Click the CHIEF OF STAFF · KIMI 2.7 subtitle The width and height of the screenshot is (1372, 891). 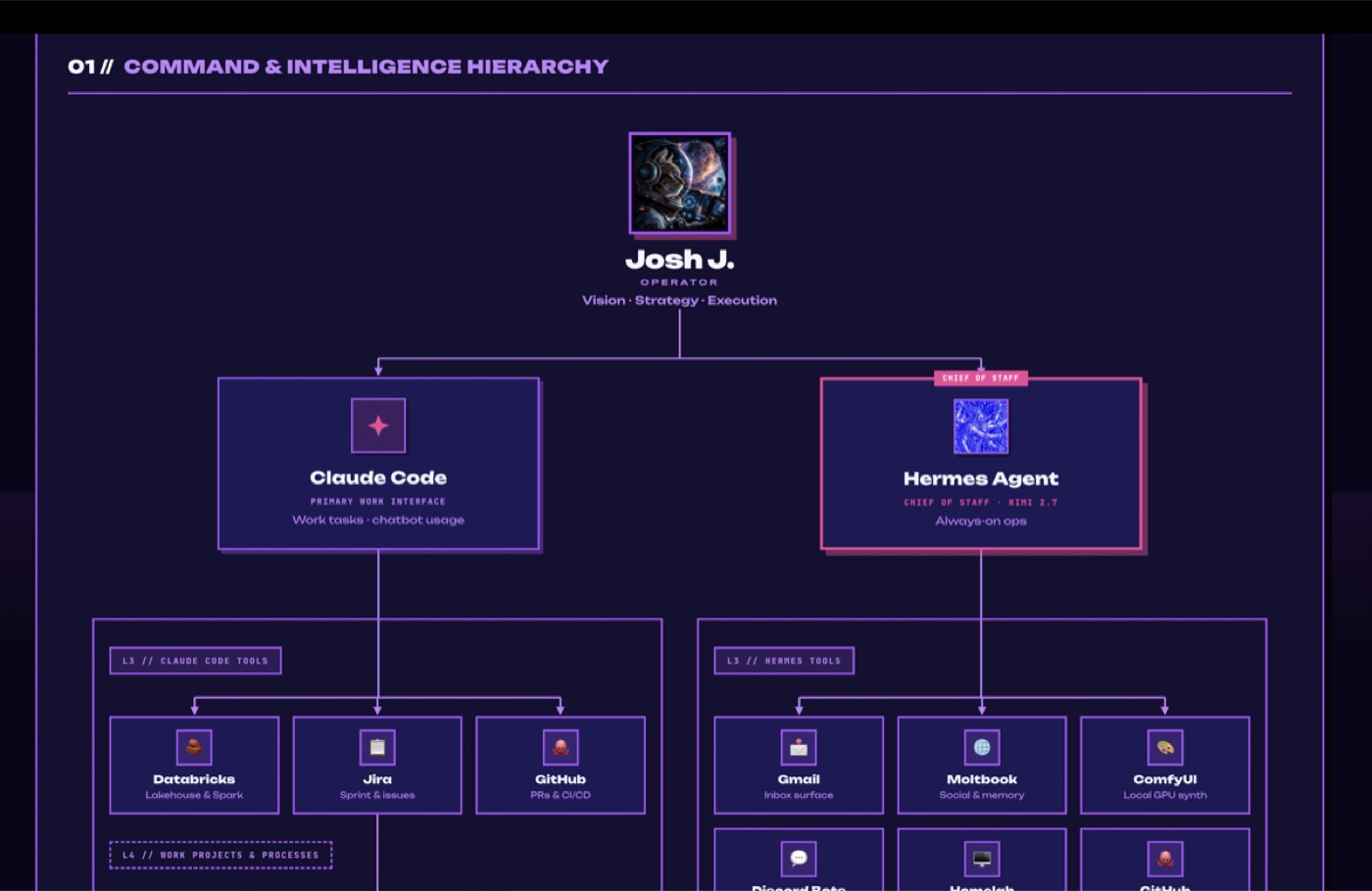(981, 502)
